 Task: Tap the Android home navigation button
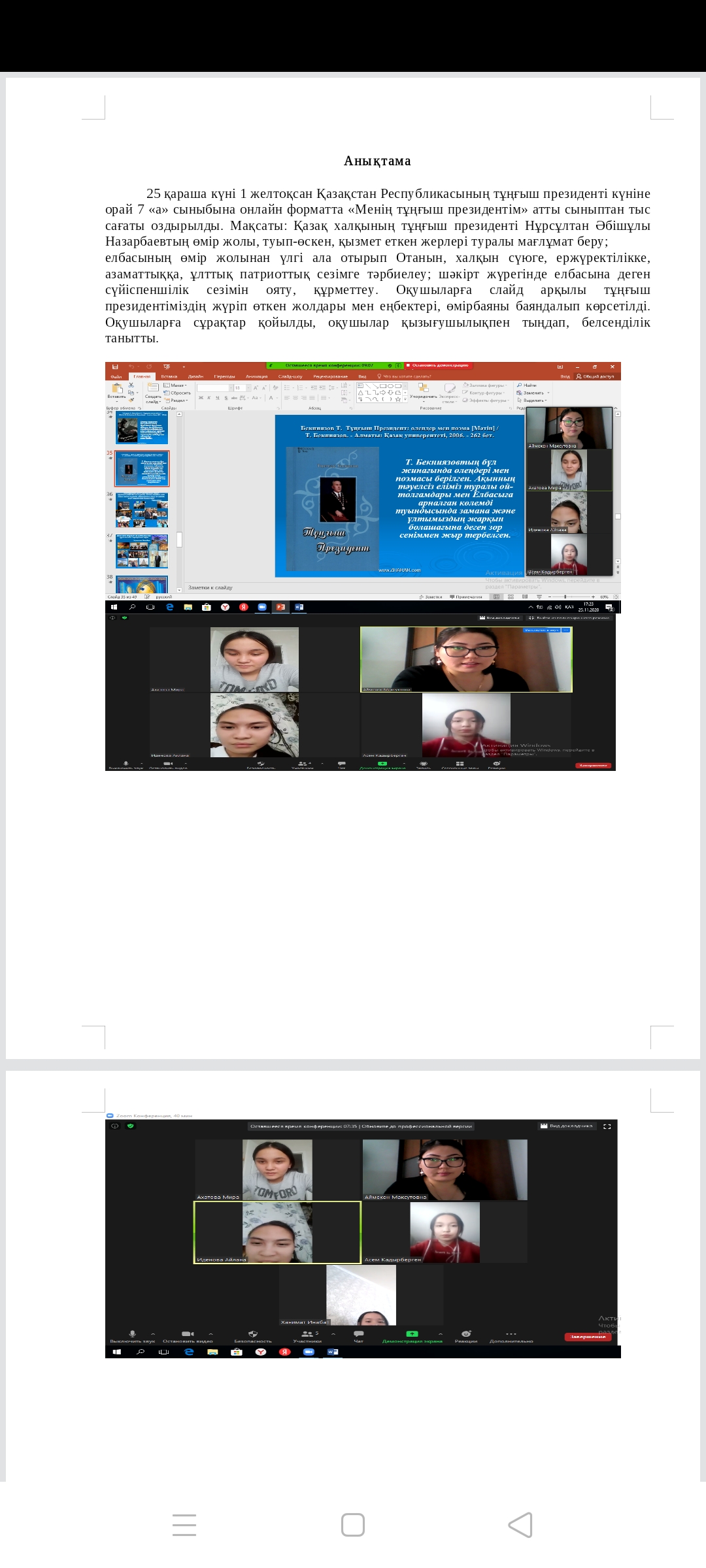(x=353, y=1525)
